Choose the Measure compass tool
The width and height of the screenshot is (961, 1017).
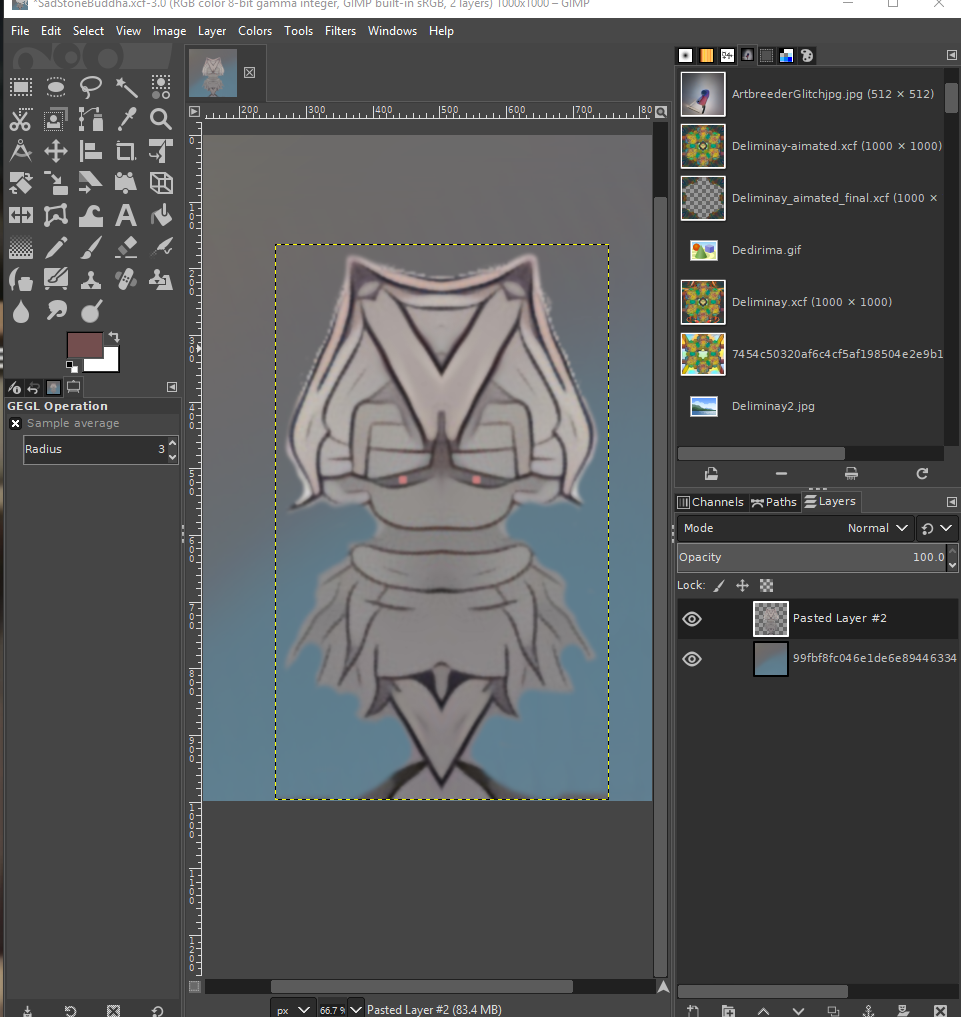coord(21,151)
